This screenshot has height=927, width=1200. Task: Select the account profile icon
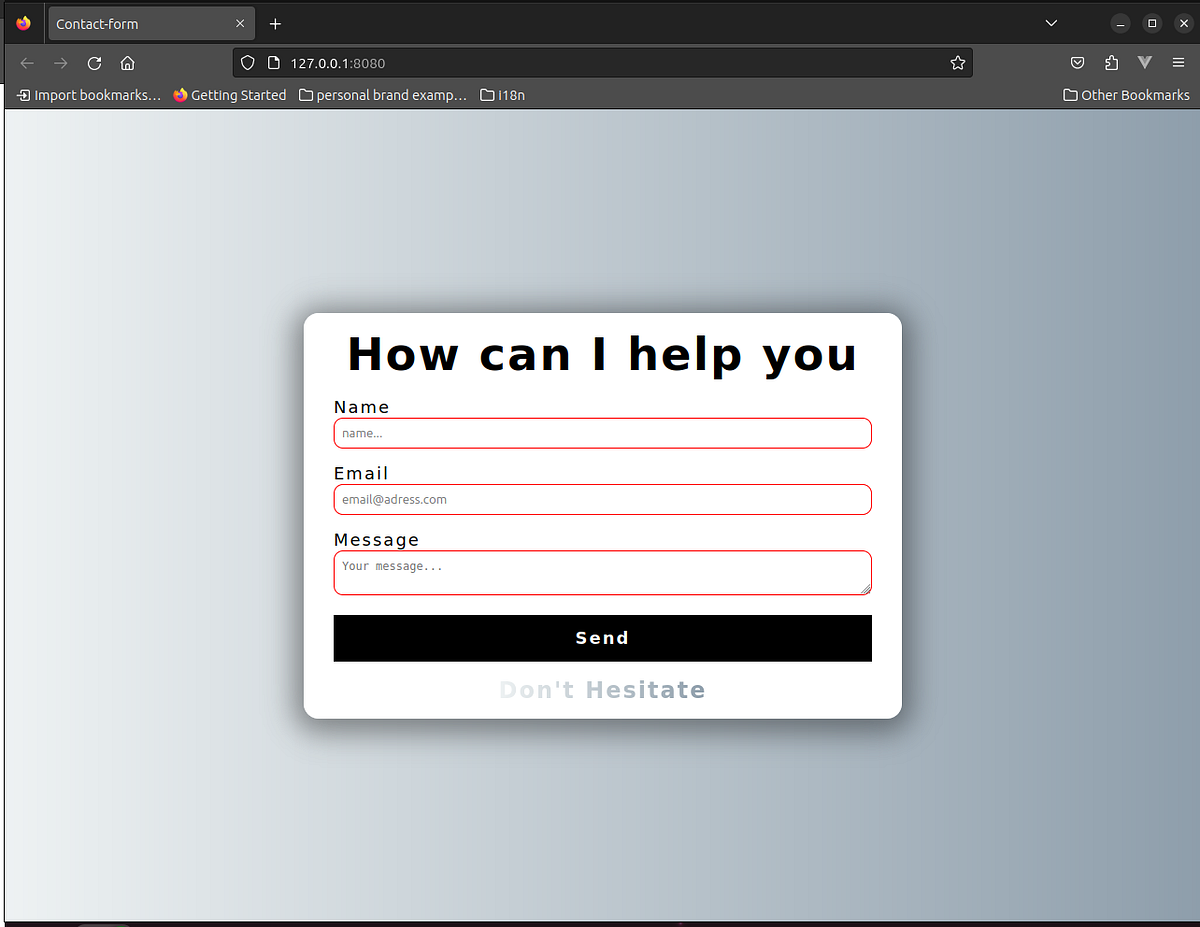point(1144,62)
